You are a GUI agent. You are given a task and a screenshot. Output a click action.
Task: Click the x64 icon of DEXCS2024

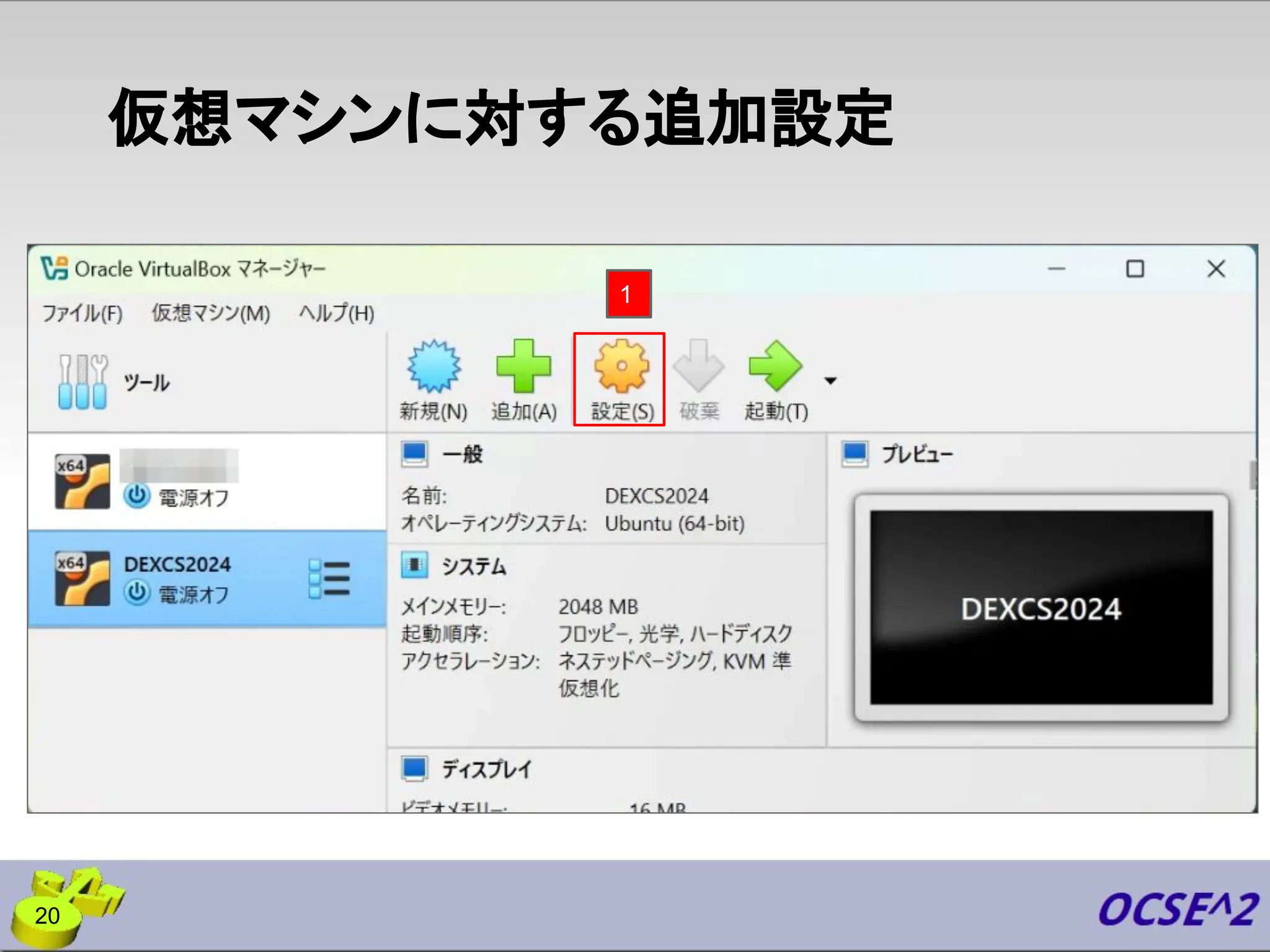[82, 579]
